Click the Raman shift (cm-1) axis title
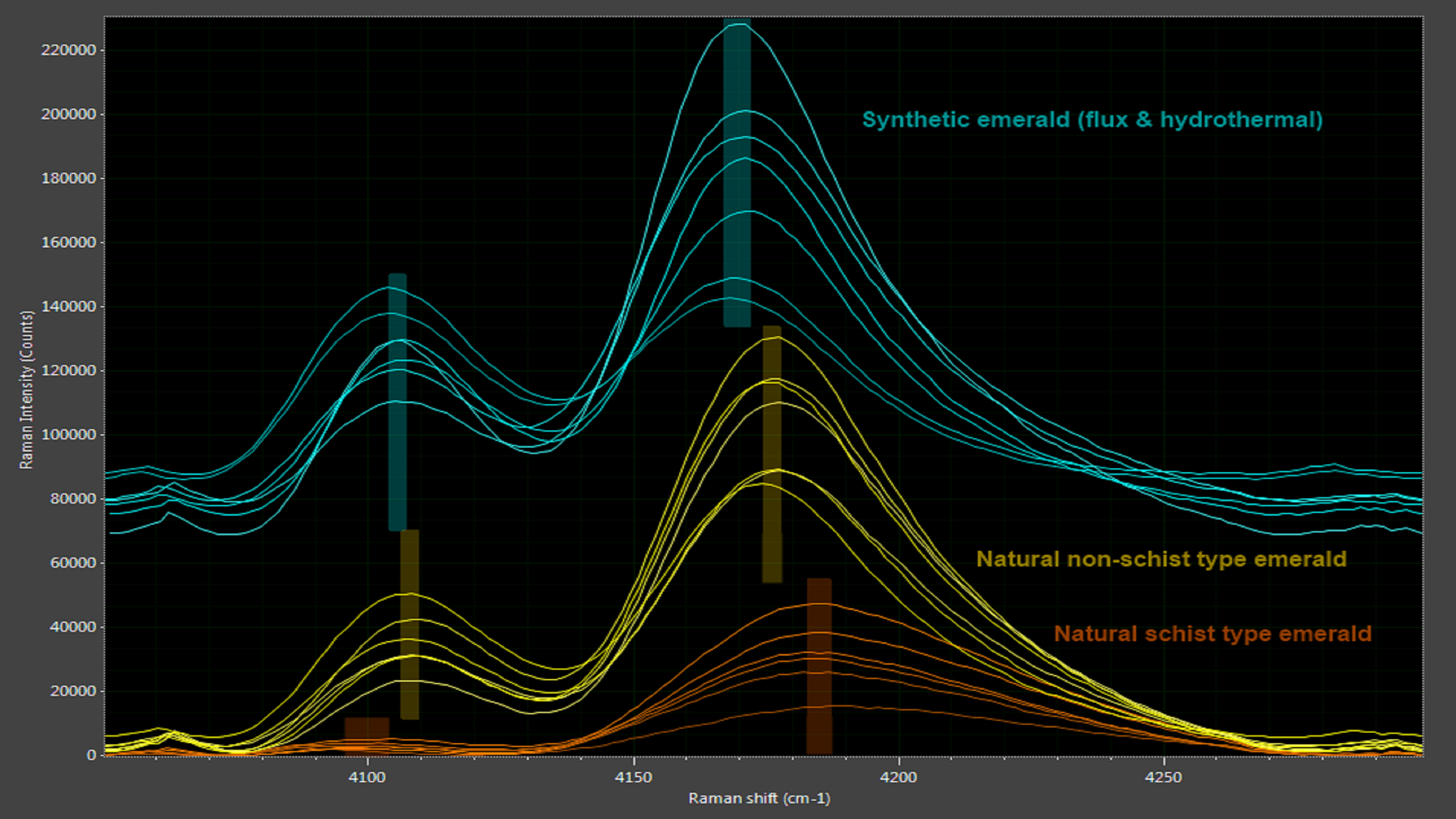The height and width of the screenshot is (819, 1456). pos(759,798)
